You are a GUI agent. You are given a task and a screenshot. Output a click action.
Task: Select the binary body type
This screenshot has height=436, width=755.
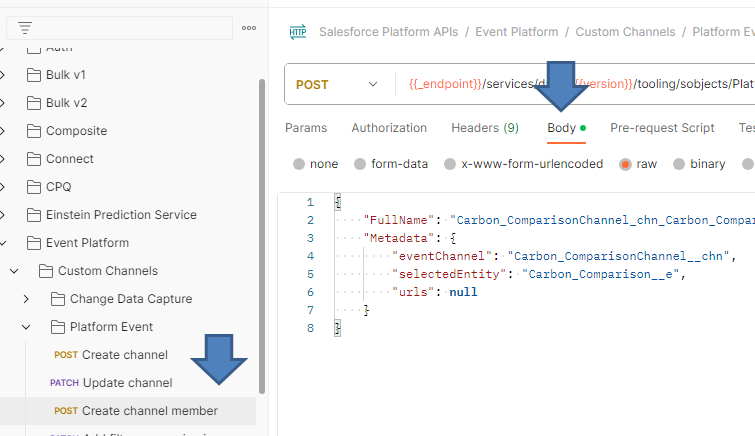point(679,164)
